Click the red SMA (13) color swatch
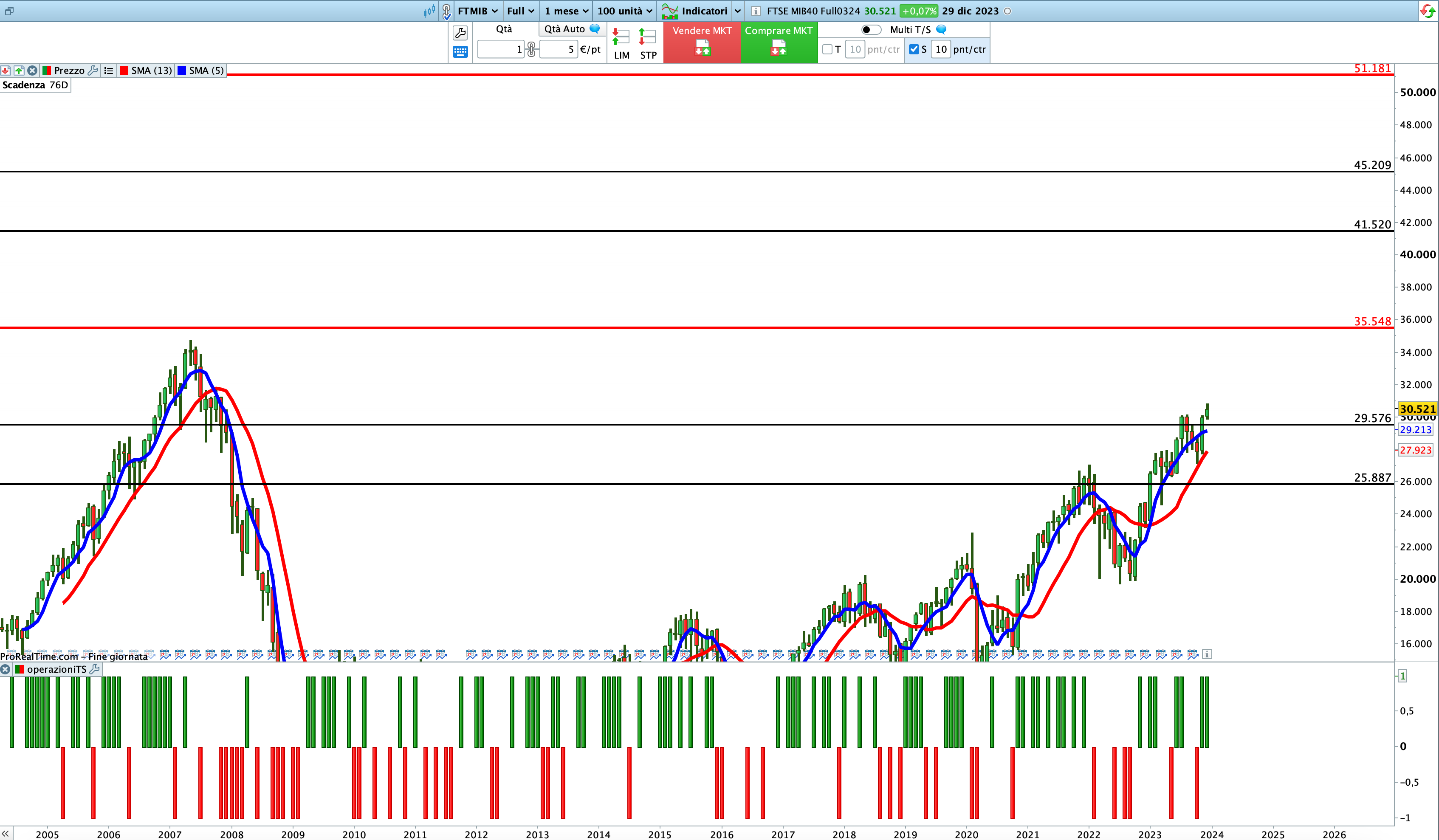Viewport: 1439px width, 840px height. 124,70
